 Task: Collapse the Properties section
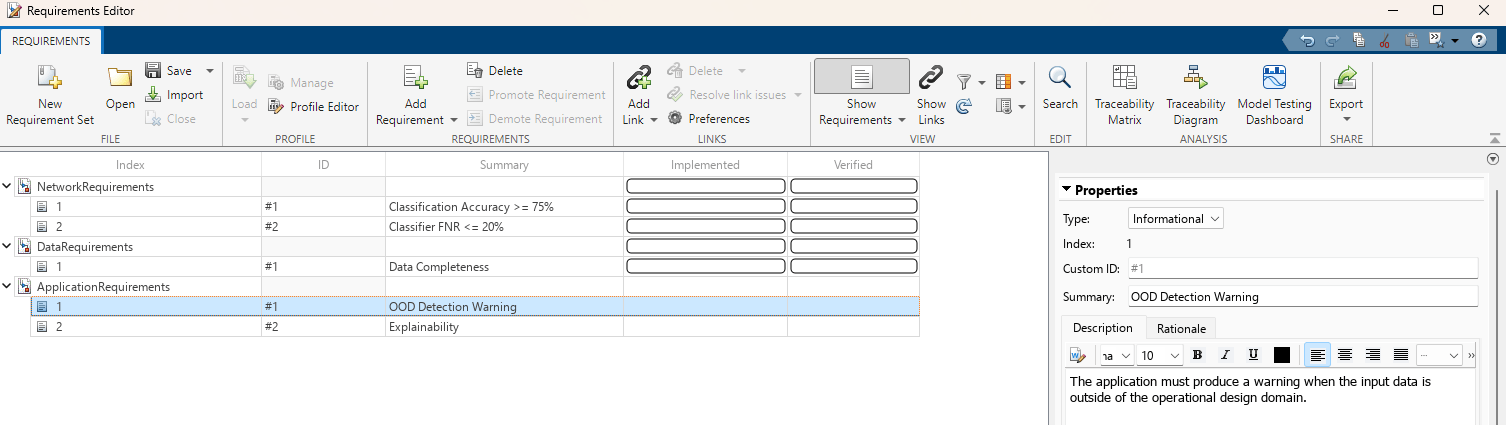point(1067,189)
